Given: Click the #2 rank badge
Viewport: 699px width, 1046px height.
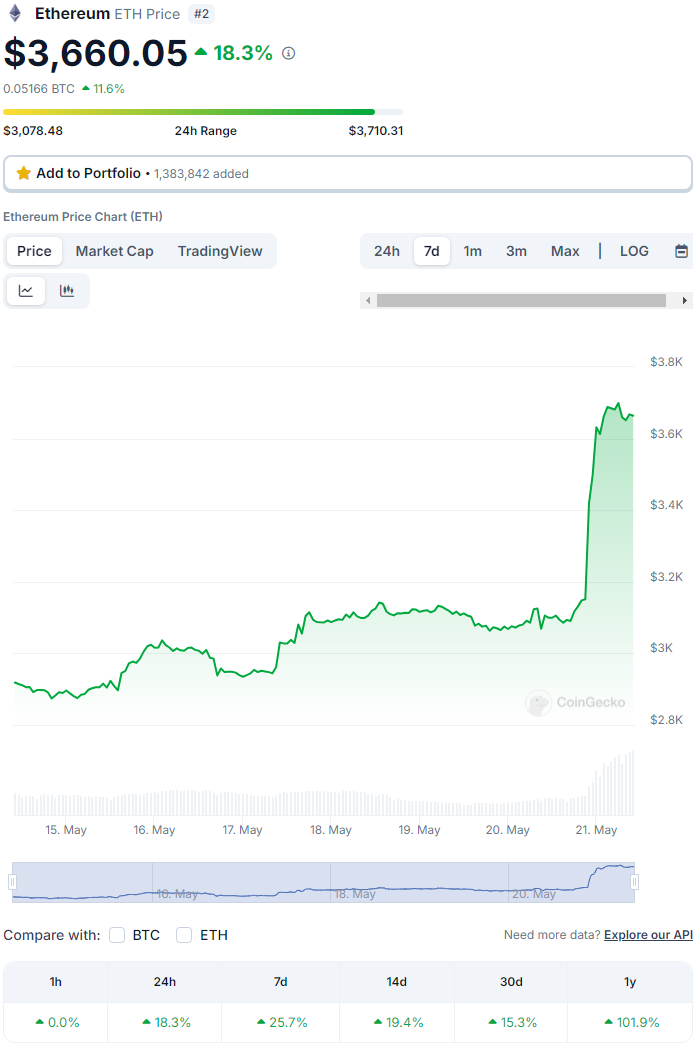Looking at the screenshot, I should click(201, 14).
